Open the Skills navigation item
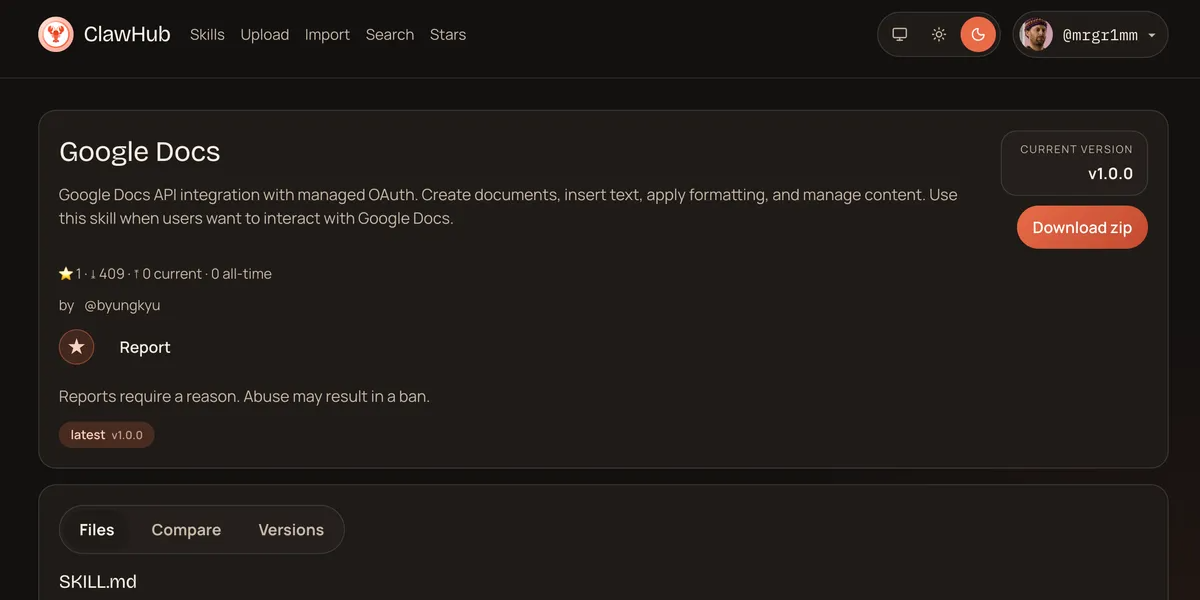 tap(207, 35)
